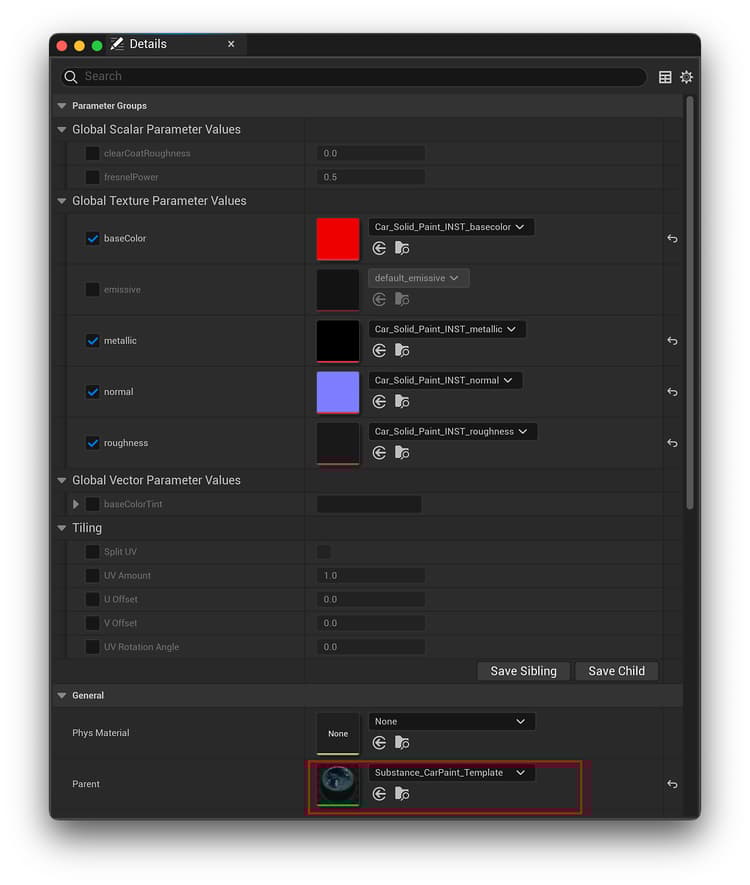Open Phys Material None dropdown
The width and height of the screenshot is (750, 885).
click(x=451, y=721)
